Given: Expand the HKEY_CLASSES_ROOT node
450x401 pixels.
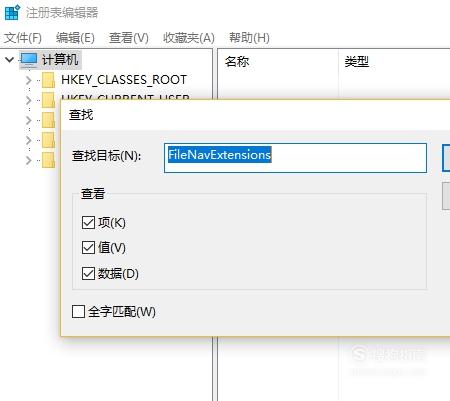Looking at the screenshot, I should (29, 80).
